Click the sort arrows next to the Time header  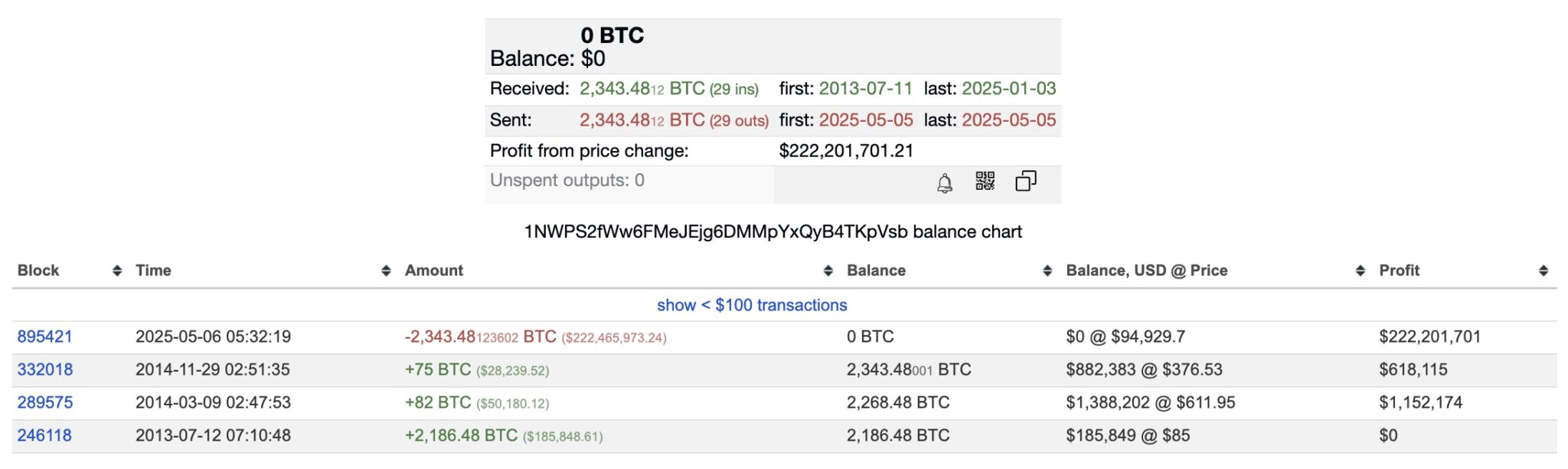(x=386, y=271)
